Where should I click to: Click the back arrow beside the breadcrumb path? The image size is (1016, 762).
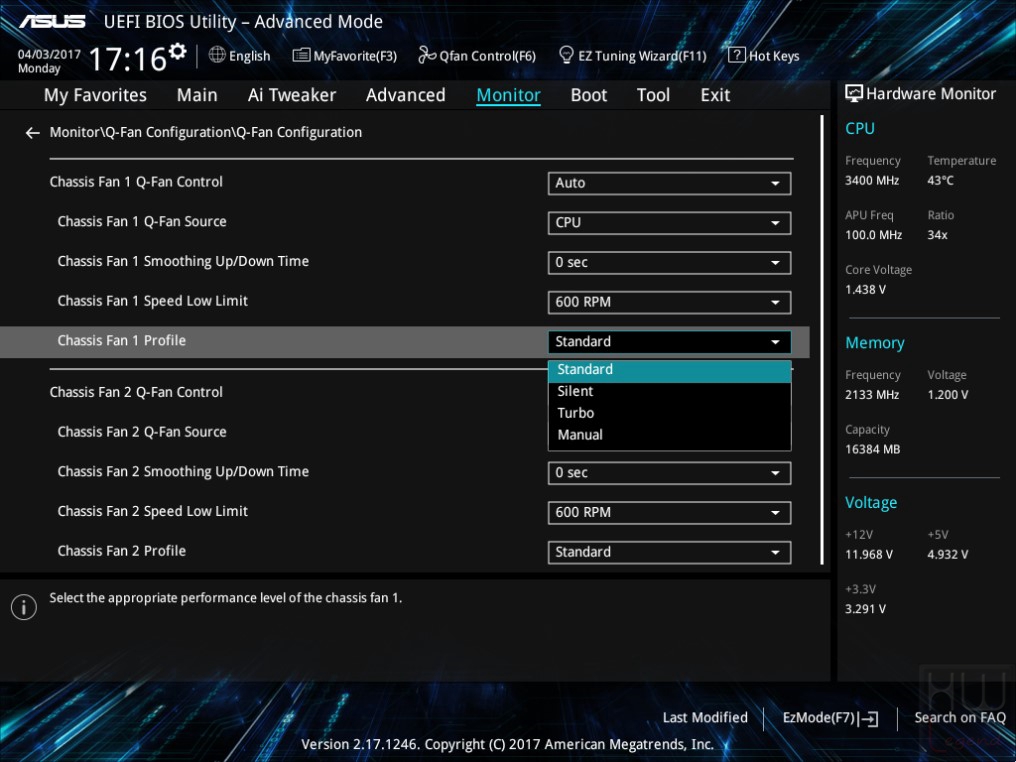pyautogui.click(x=32, y=133)
